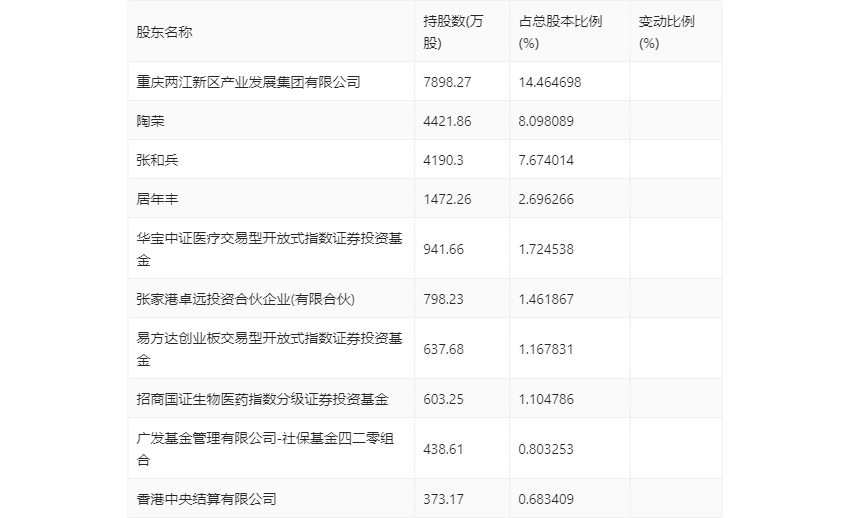Click the 持股数(万股) column header

click(453, 32)
